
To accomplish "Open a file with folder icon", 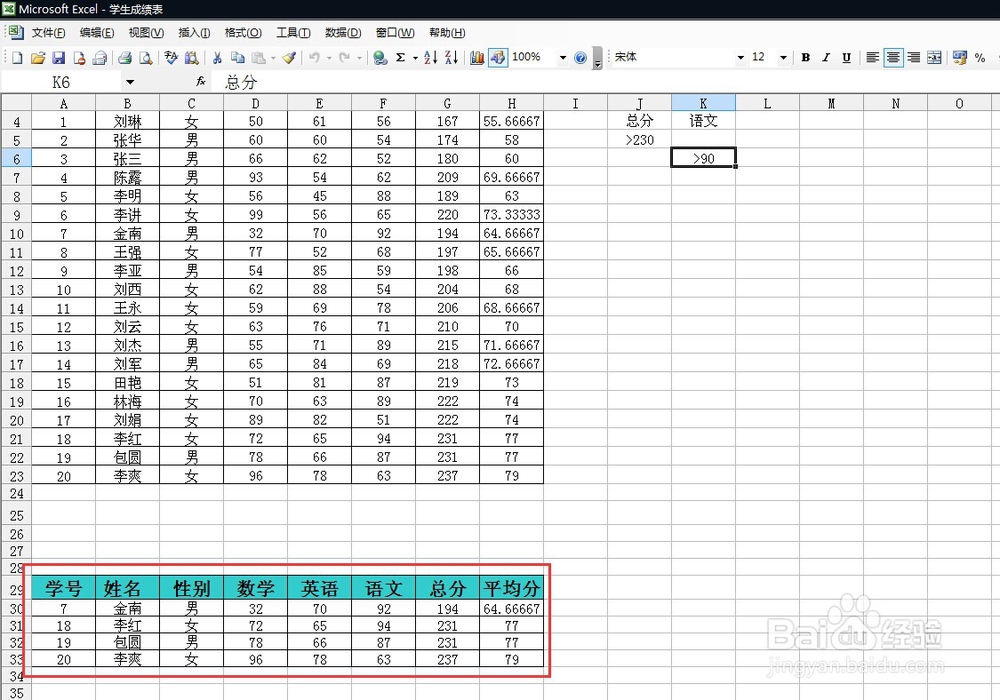I will [38, 58].
